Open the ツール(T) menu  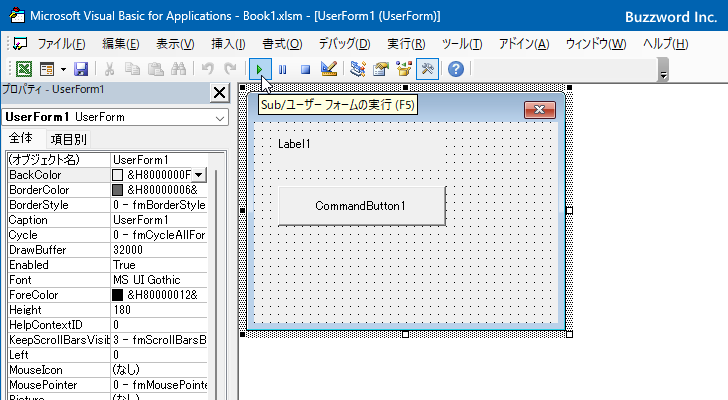tap(462, 44)
